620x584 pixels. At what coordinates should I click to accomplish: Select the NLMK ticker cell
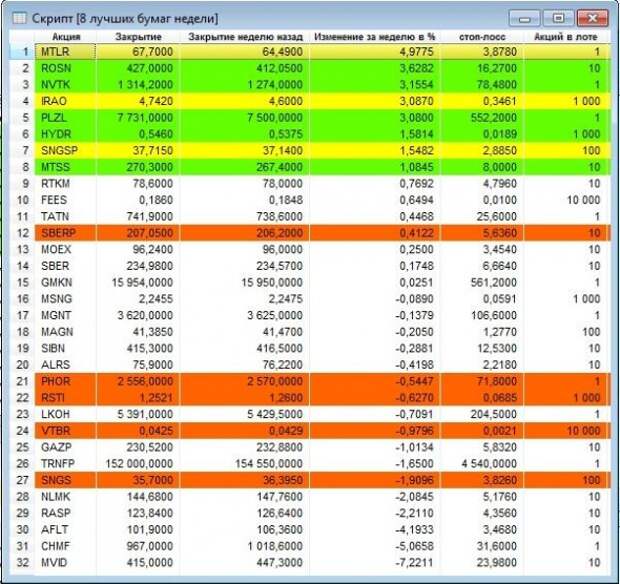coord(66,497)
